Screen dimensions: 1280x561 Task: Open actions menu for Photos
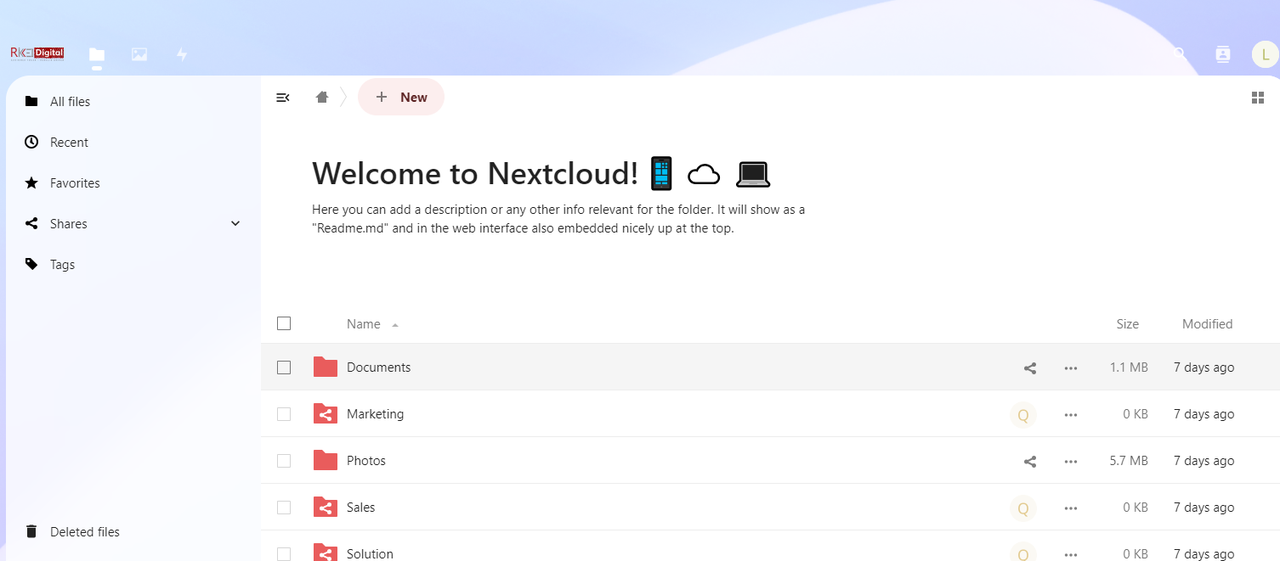(x=1071, y=461)
